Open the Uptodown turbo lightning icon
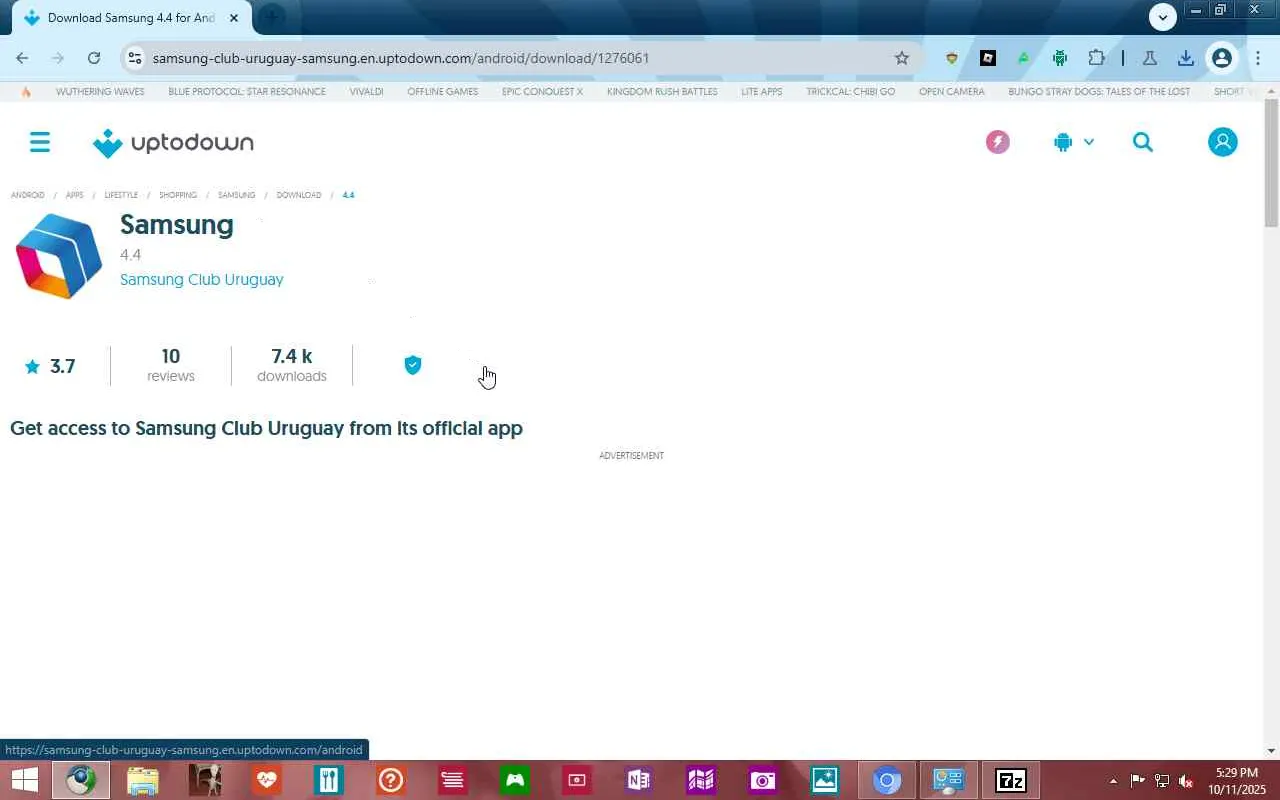 pos(997,142)
